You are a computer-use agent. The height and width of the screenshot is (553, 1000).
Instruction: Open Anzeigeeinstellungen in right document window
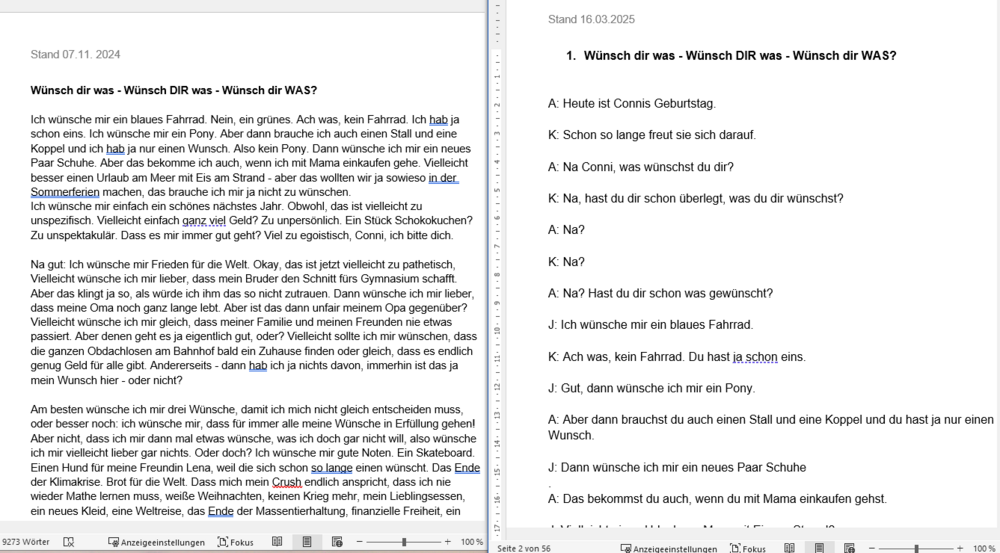668,548
